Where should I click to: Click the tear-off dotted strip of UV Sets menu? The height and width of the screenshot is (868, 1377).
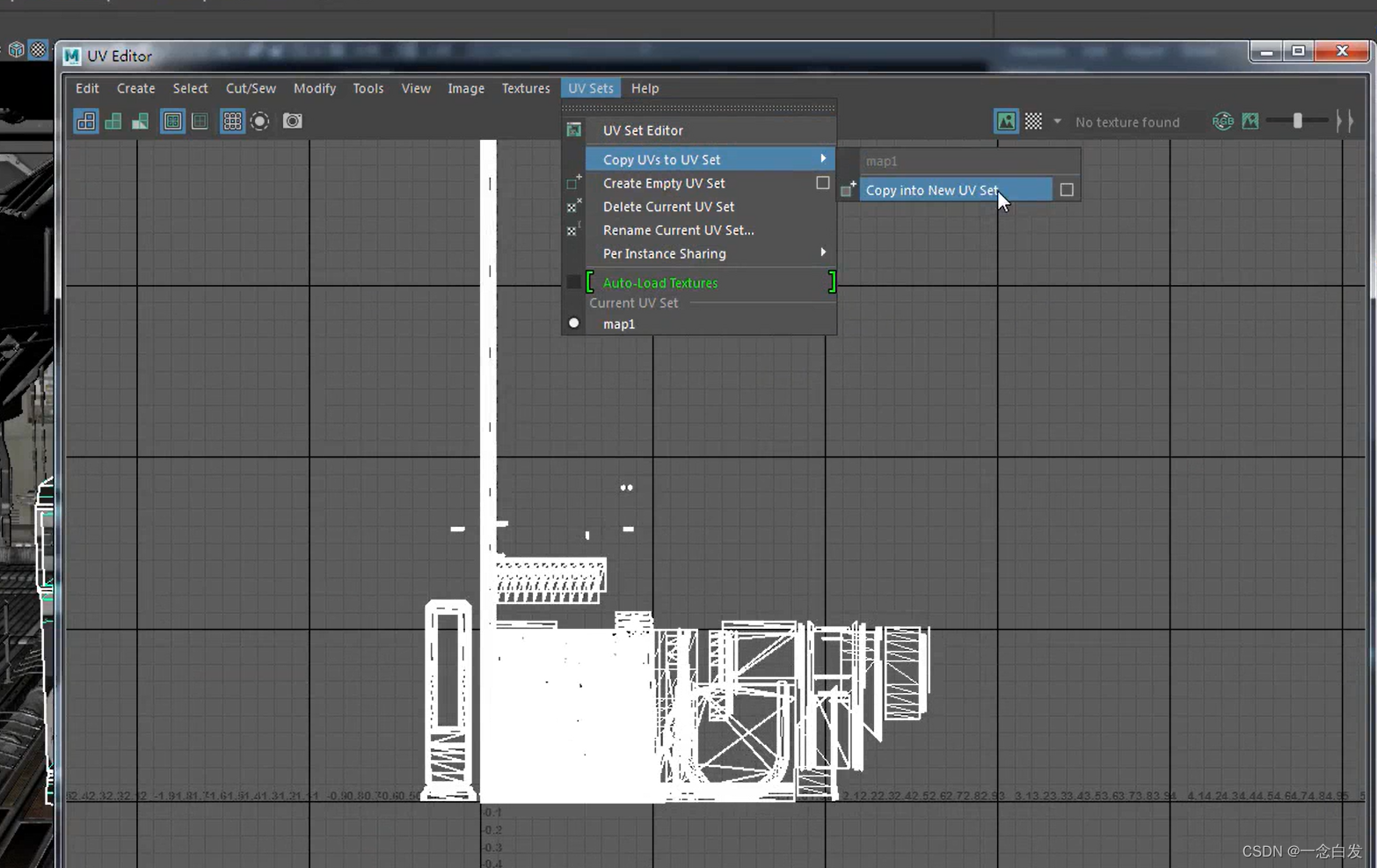click(698, 108)
